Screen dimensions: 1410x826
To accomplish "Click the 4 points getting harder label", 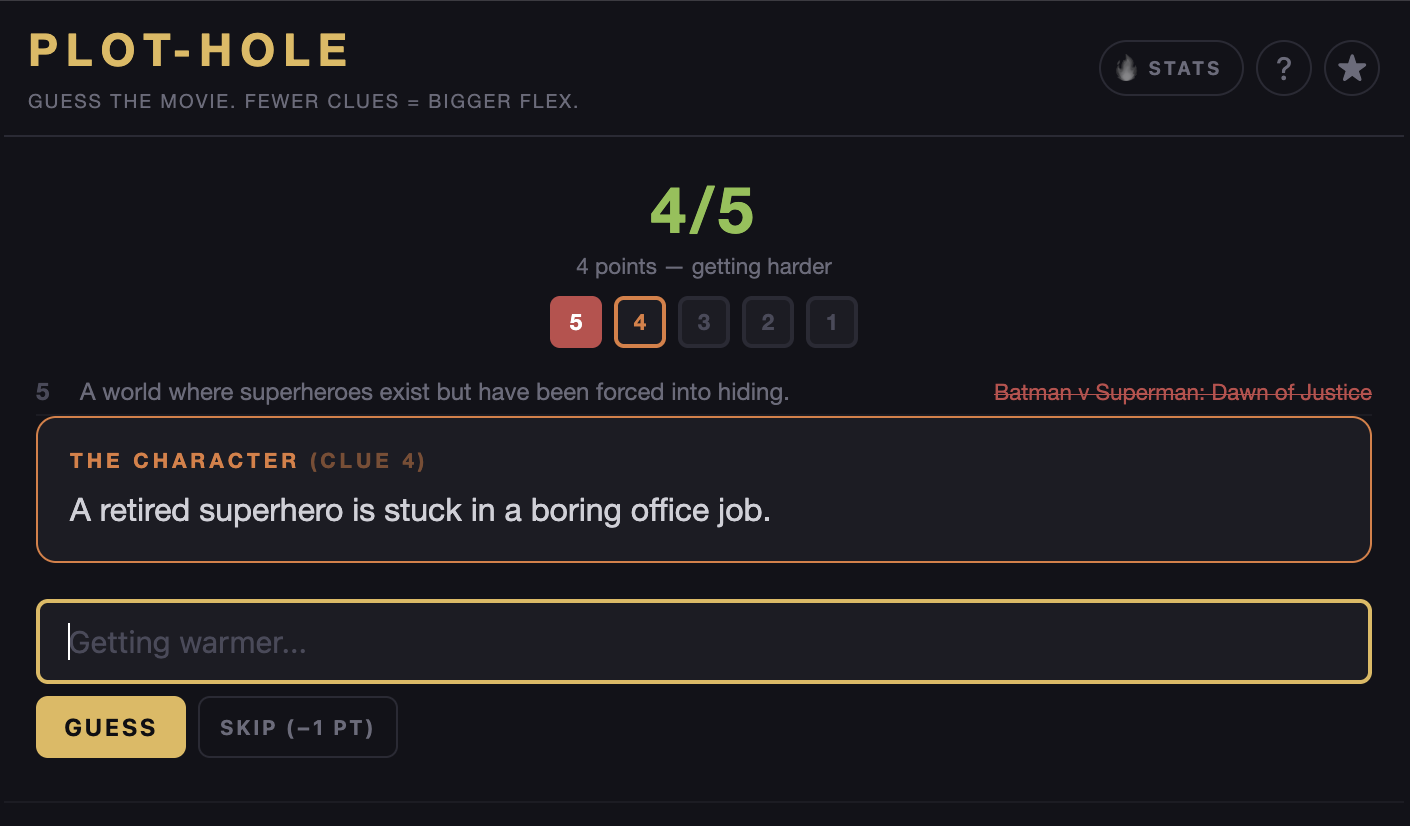I will click(x=704, y=266).
